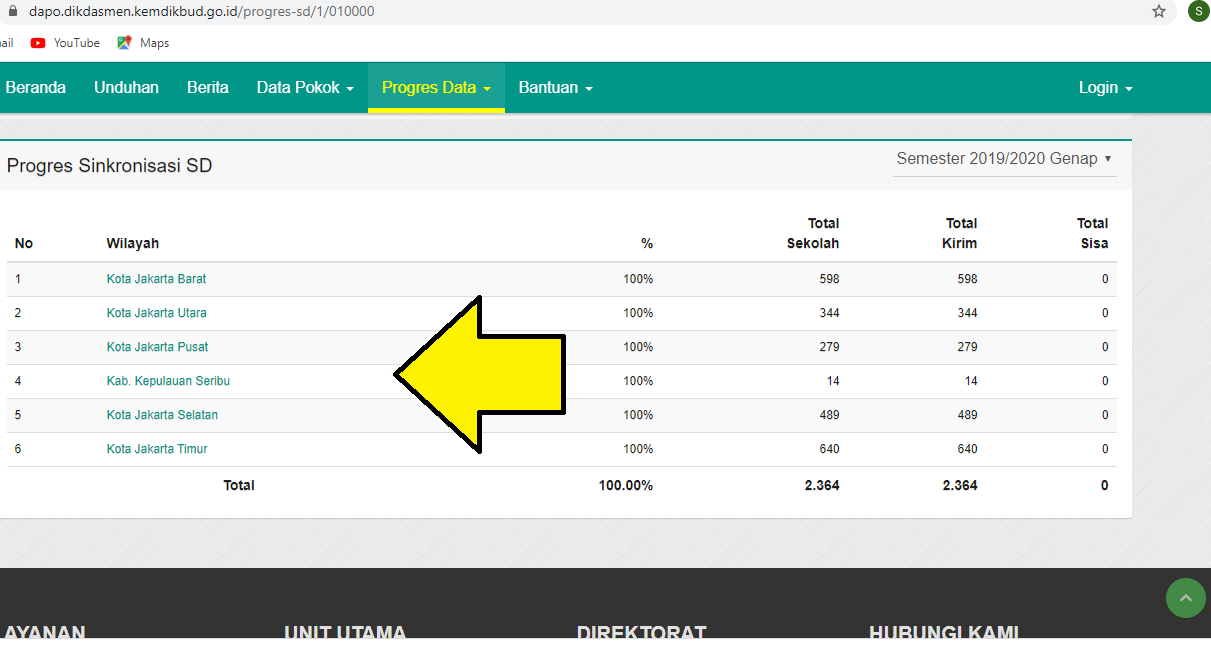Expand the Data Pokok dropdown
Screen dimensions: 1211x645
[305, 88]
